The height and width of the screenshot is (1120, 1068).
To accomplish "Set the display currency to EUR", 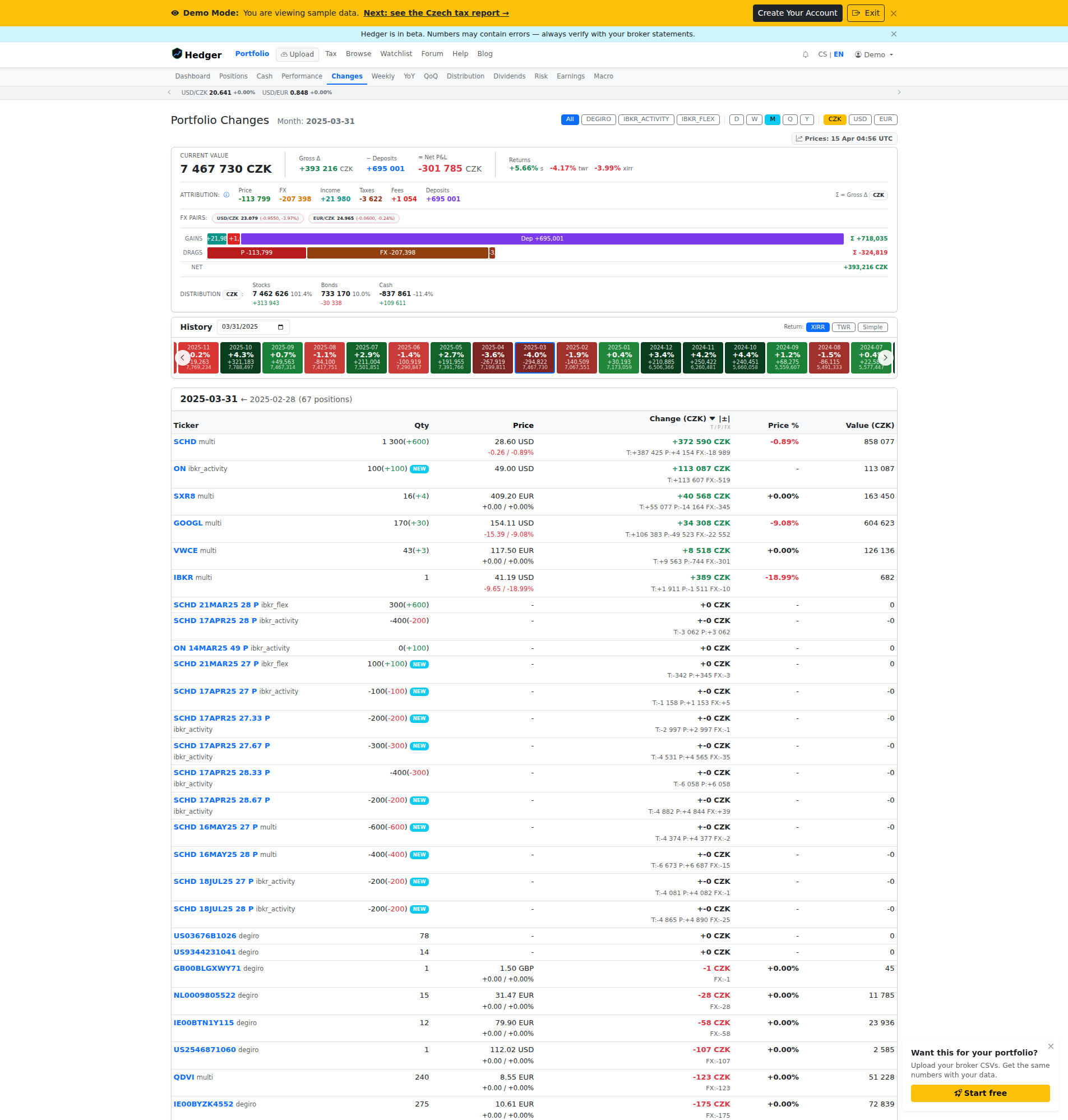I will click(x=885, y=119).
